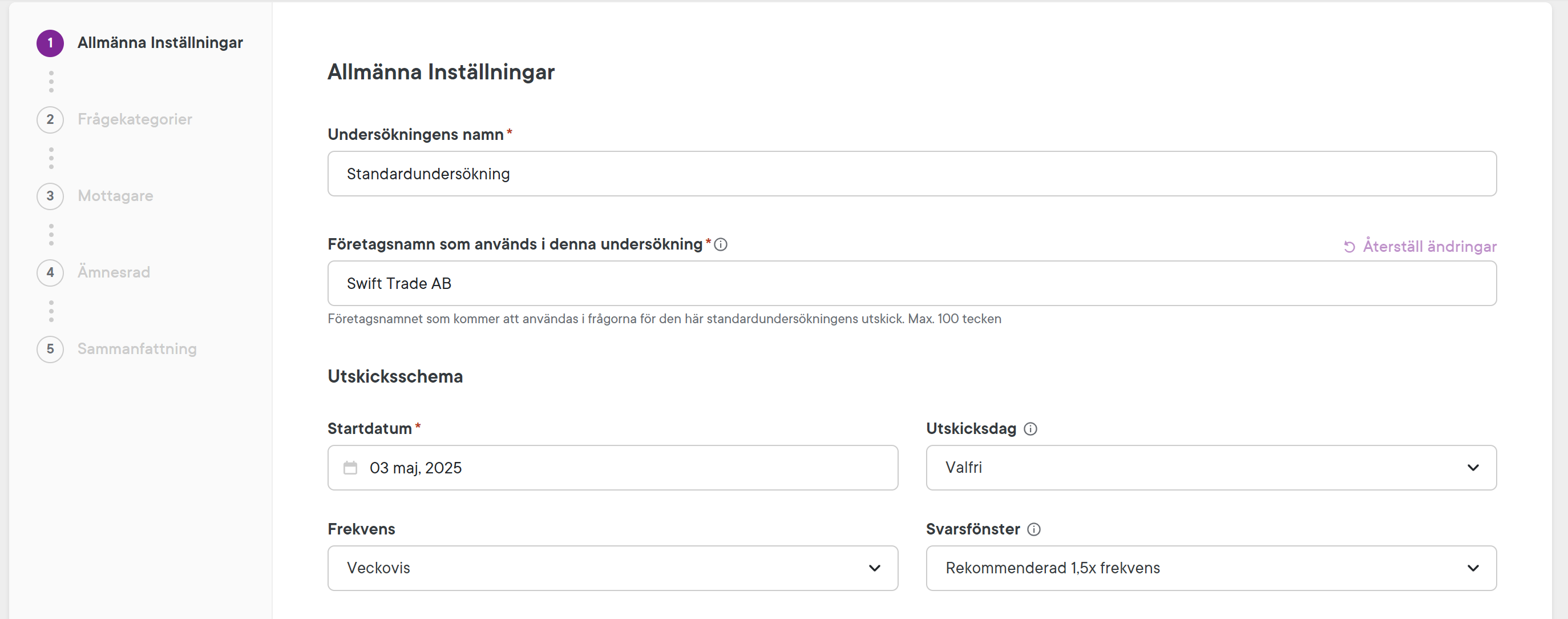Click calendar icon in Startdatum field

350,468
